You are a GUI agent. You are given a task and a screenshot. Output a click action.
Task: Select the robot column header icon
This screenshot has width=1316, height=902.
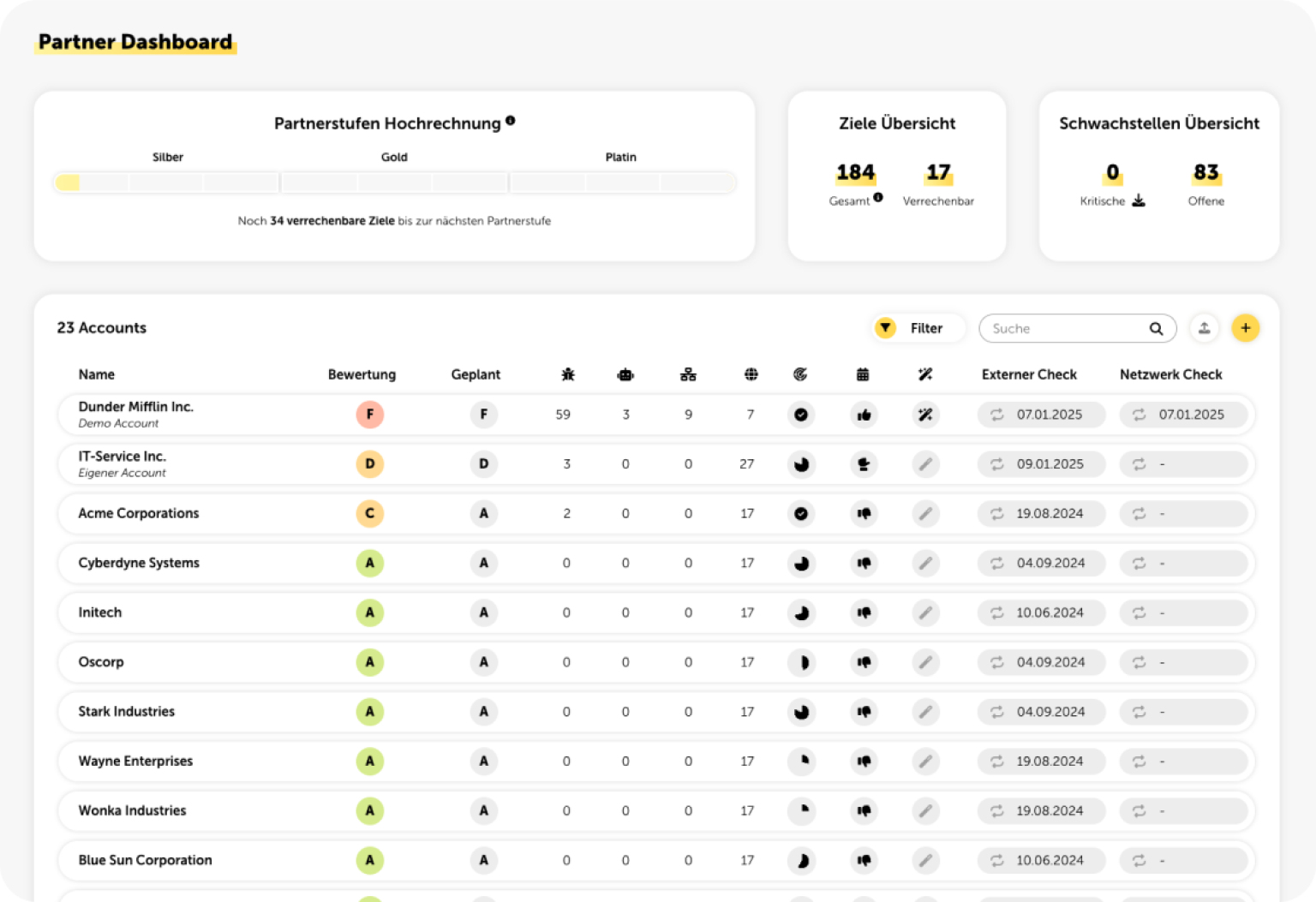(x=625, y=374)
